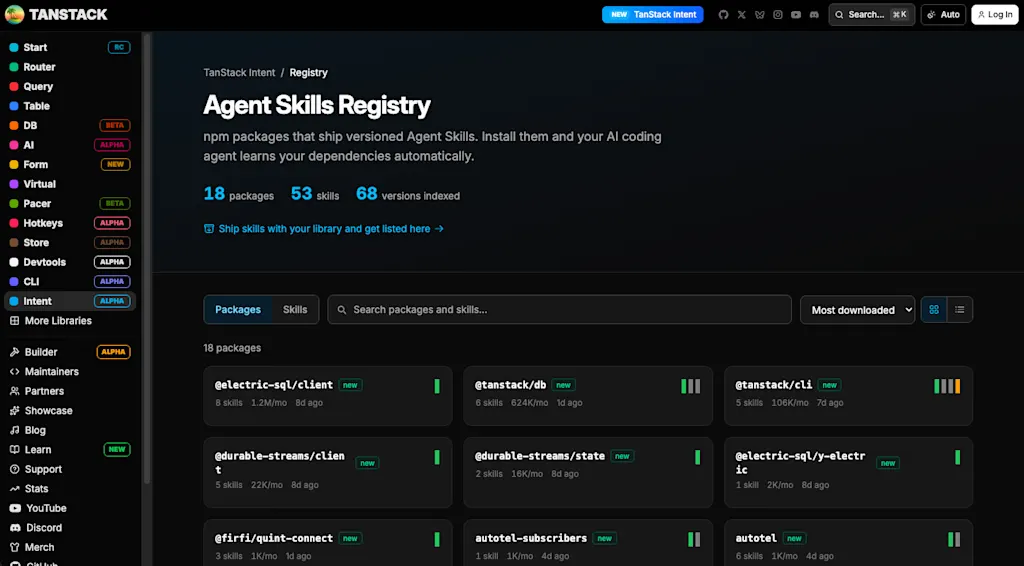The height and width of the screenshot is (566, 1024).
Task: Open the @durable-streams/state package card
Action: tap(588, 473)
